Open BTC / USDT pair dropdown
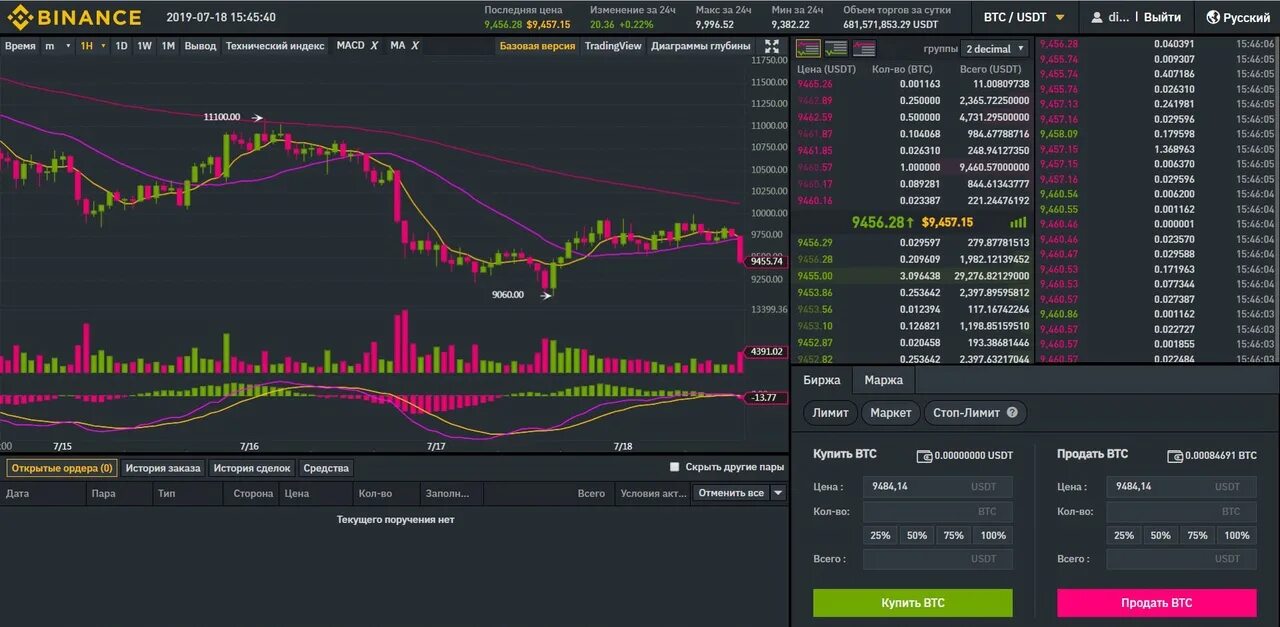This screenshot has width=1280, height=627. [1025, 17]
